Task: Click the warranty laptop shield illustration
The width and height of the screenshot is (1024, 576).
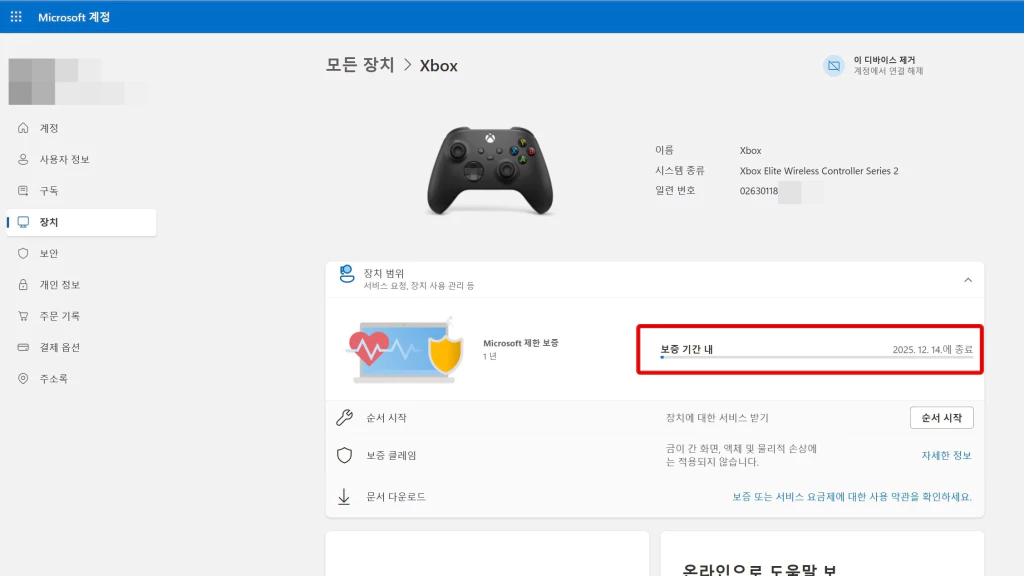Action: point(405,350)
